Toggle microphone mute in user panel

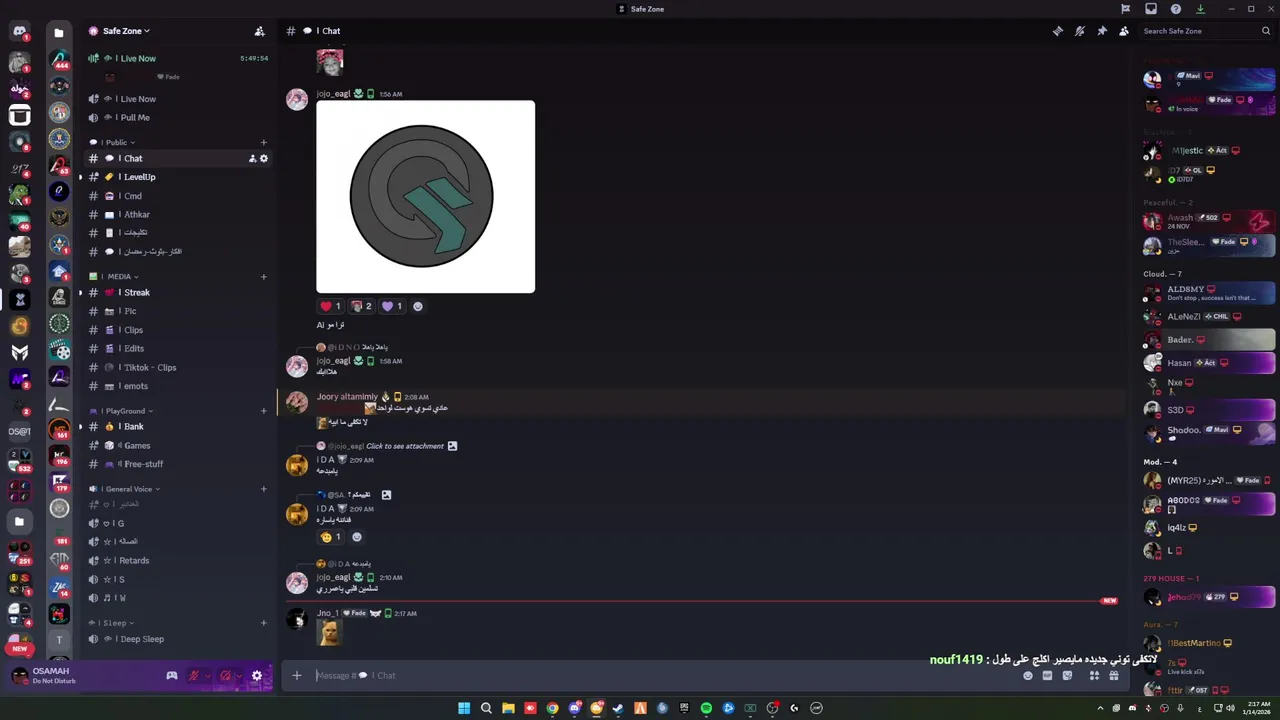pos(194,676)
